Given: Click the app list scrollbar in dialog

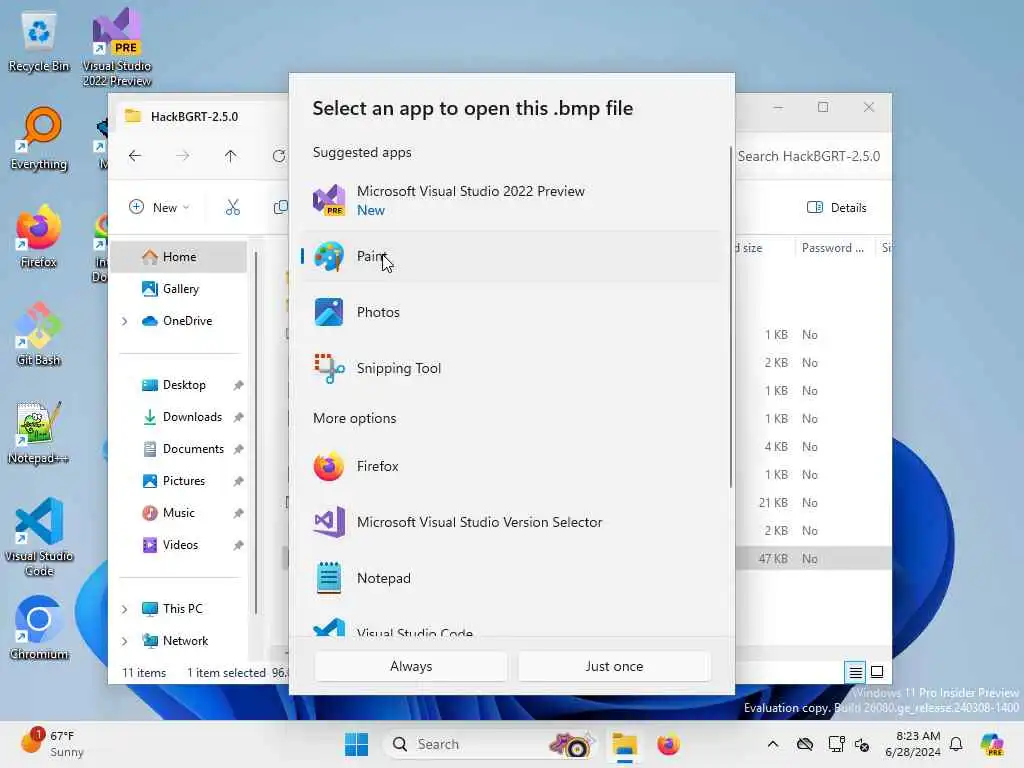Looking at the screenshot, I should [731, 317].
